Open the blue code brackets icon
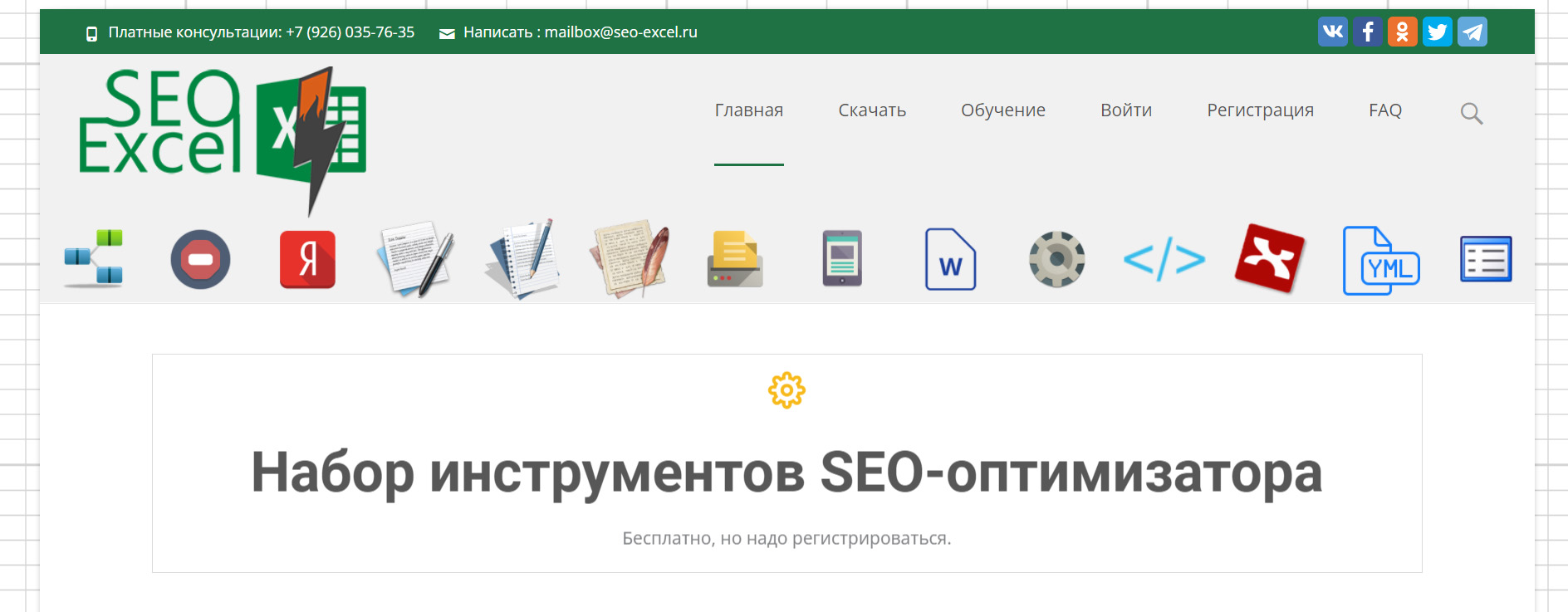 (x=1164, y=259)
